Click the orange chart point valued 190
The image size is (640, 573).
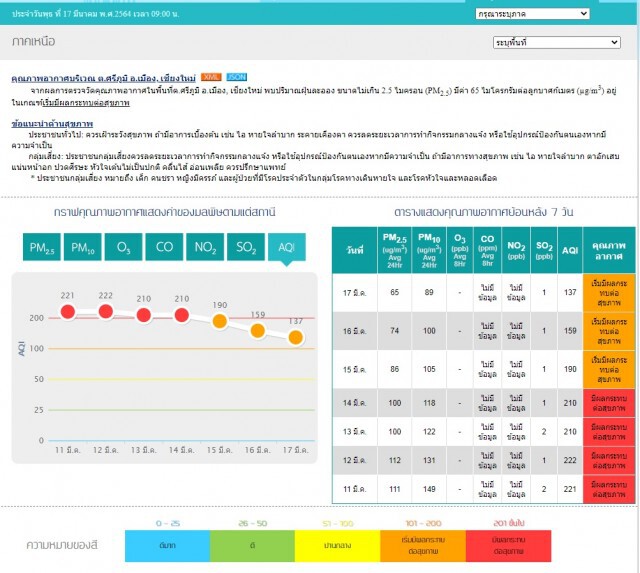[x=220, y=321]
